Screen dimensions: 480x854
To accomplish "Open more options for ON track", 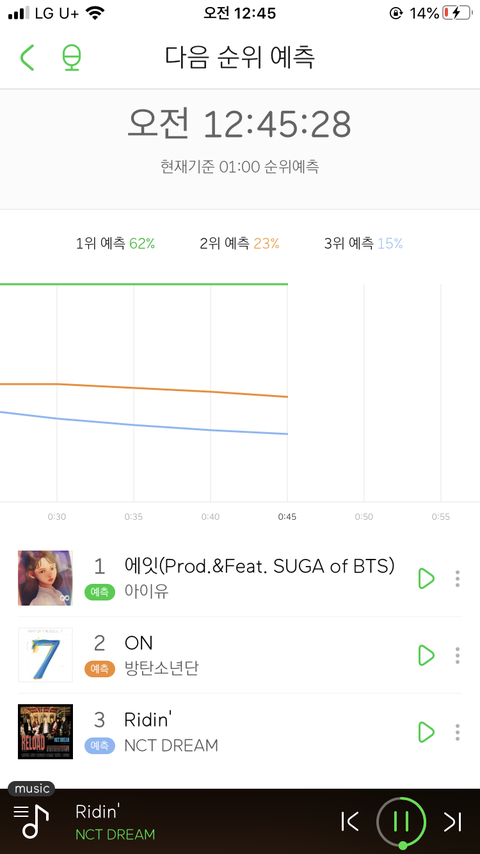I will pyautogui.click(x=458, y=655).
